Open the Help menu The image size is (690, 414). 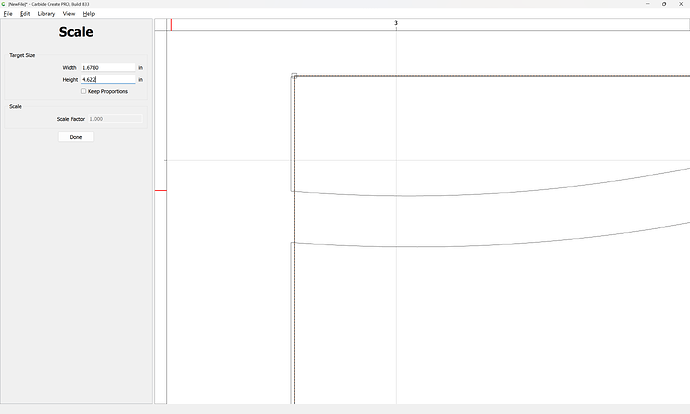[x=89, y=14]
